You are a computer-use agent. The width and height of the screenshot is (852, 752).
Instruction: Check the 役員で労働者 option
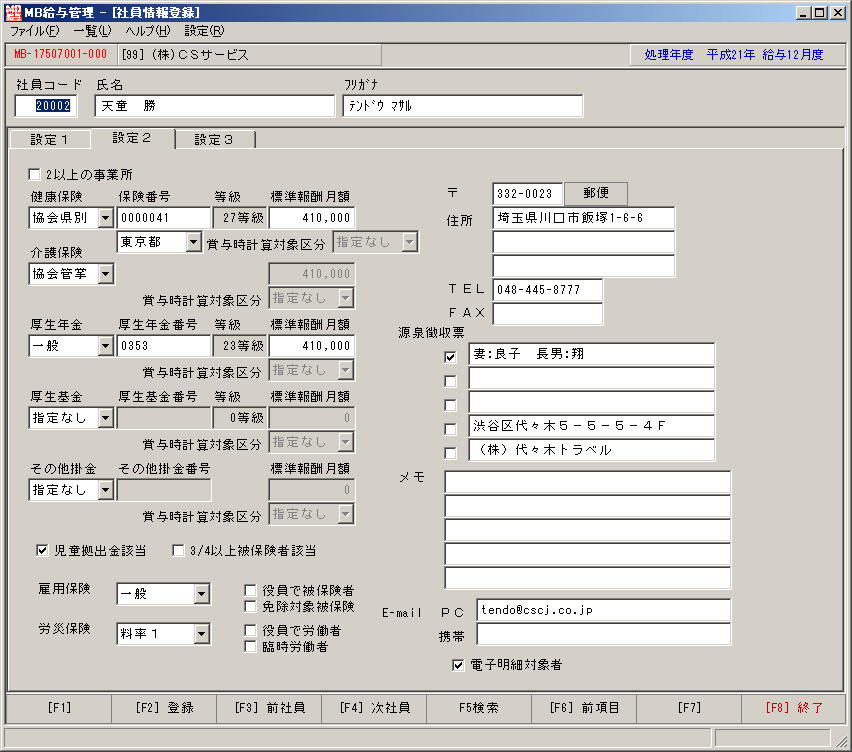250,630
